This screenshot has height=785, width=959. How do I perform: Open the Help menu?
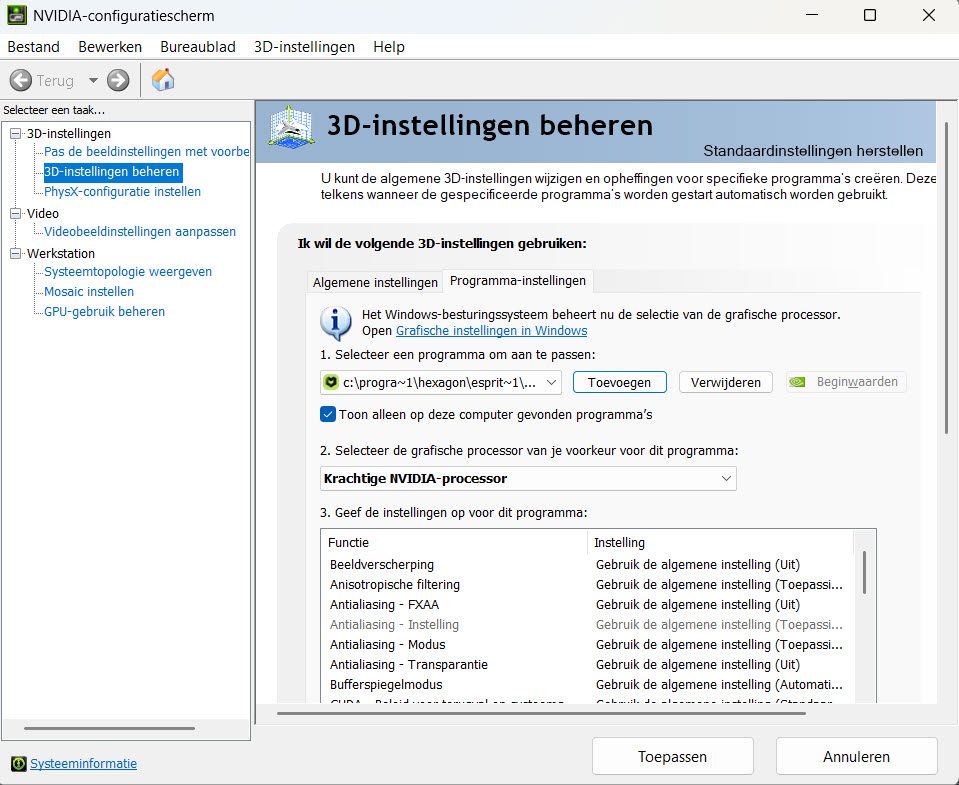[x=389, y=47]
